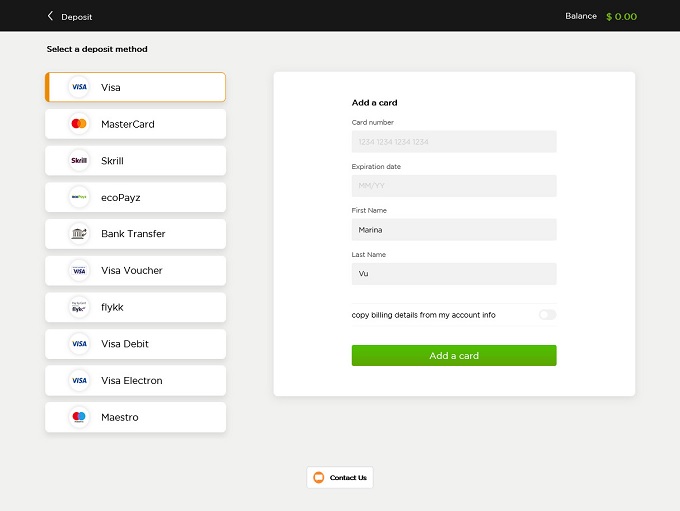The width and height of the screenshot is (680, 511).
Task: Open the Contact Us button
Action: pos(340,478)
